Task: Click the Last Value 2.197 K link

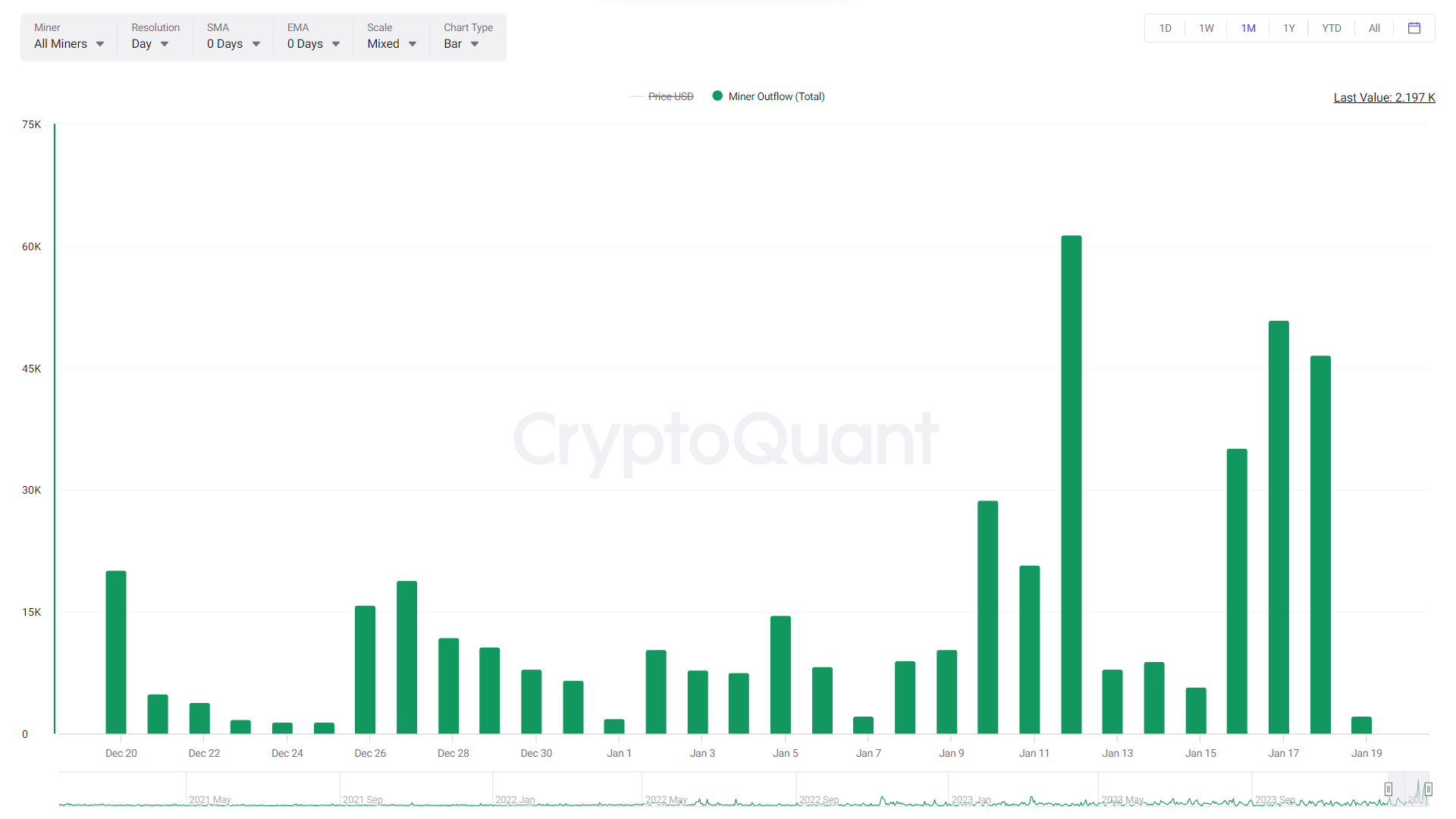Action: [1384, 97]
